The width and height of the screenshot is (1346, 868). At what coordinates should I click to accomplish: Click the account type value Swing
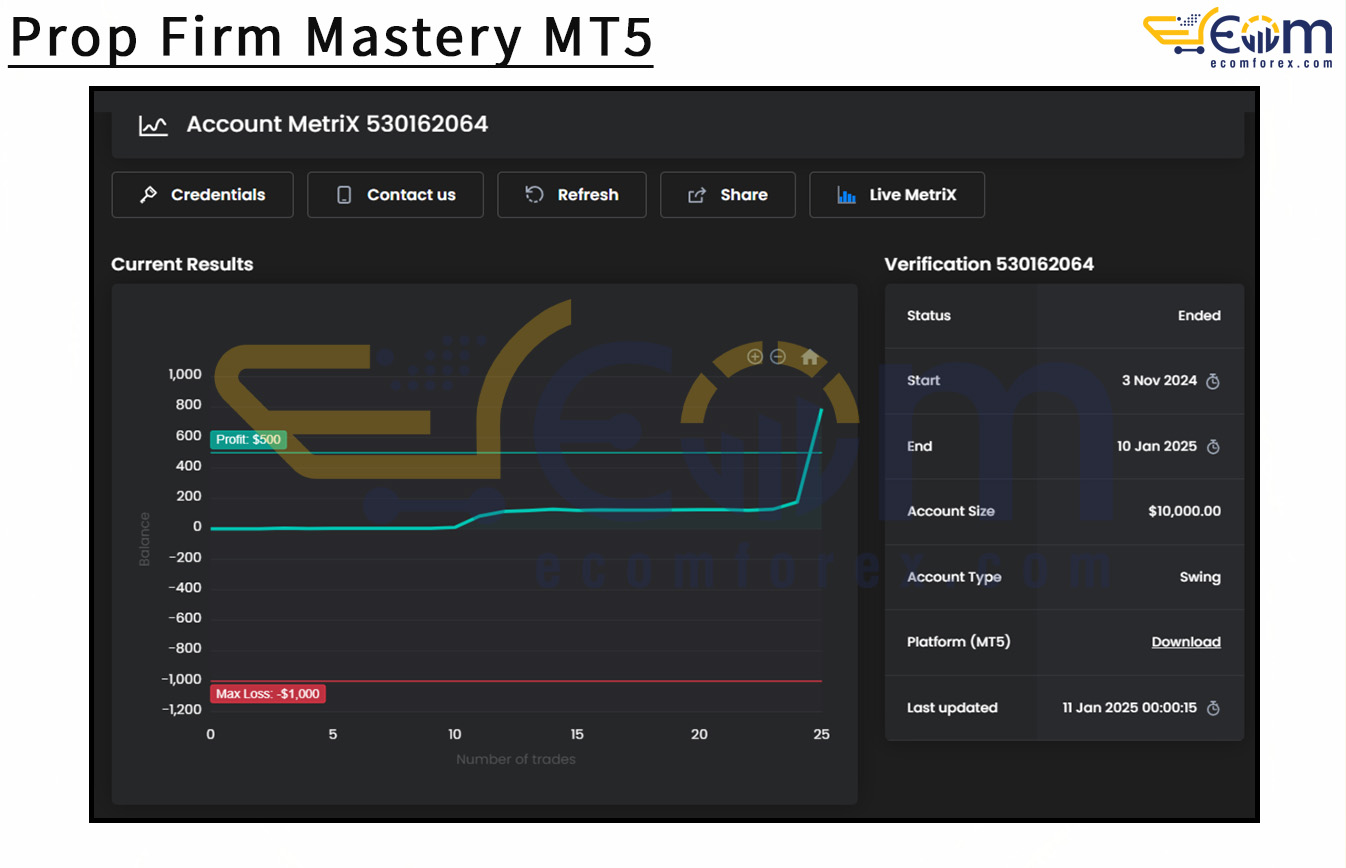1200,577
